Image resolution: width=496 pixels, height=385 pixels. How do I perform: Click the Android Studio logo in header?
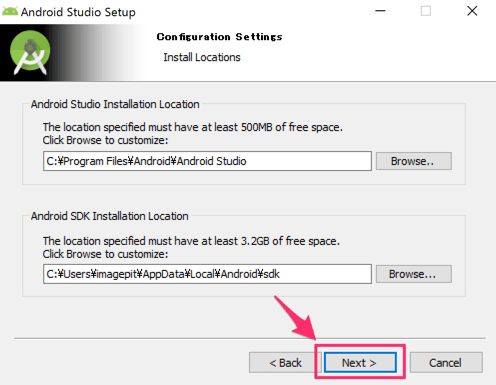coord(30,52)
